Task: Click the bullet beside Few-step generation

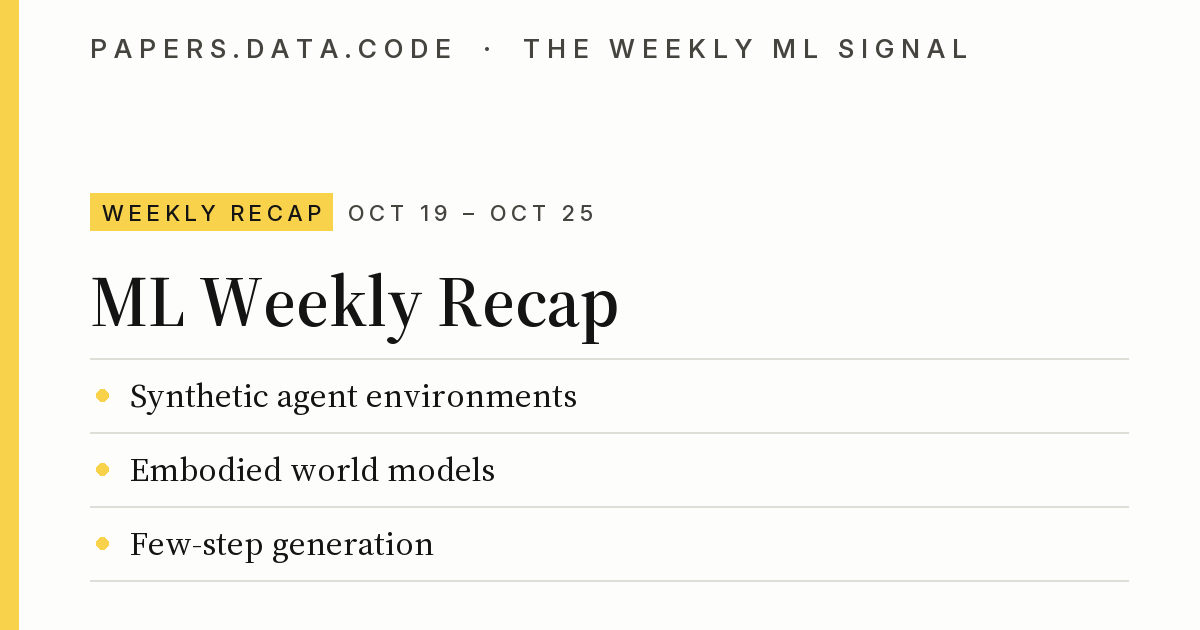Action: tap(102, 544)
